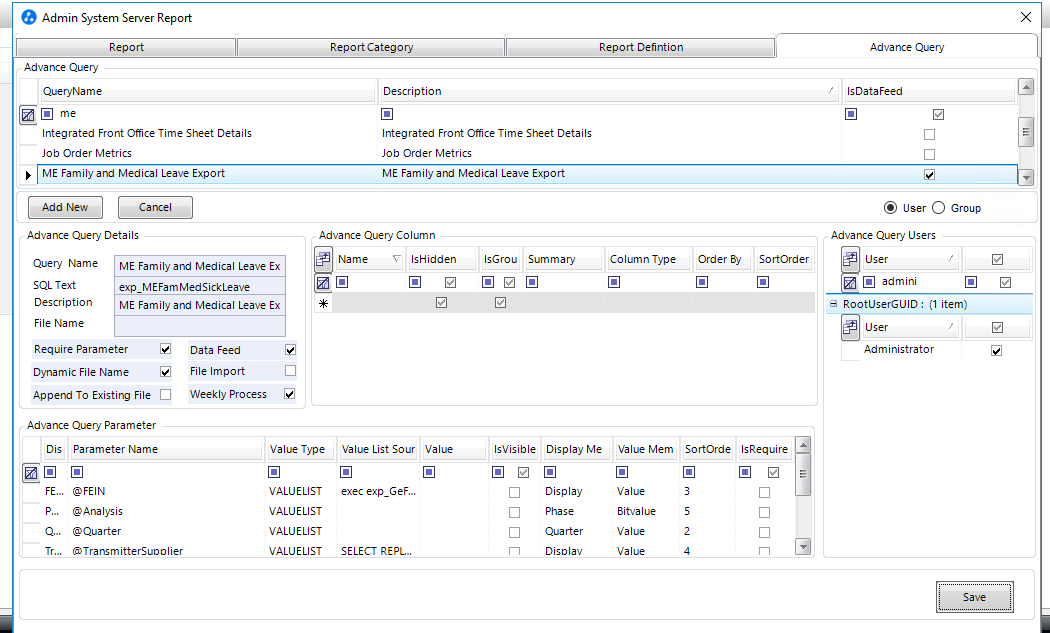Click the Add New button
Viewport: 1050px width, 633px height.
click(x=65, y=207)
